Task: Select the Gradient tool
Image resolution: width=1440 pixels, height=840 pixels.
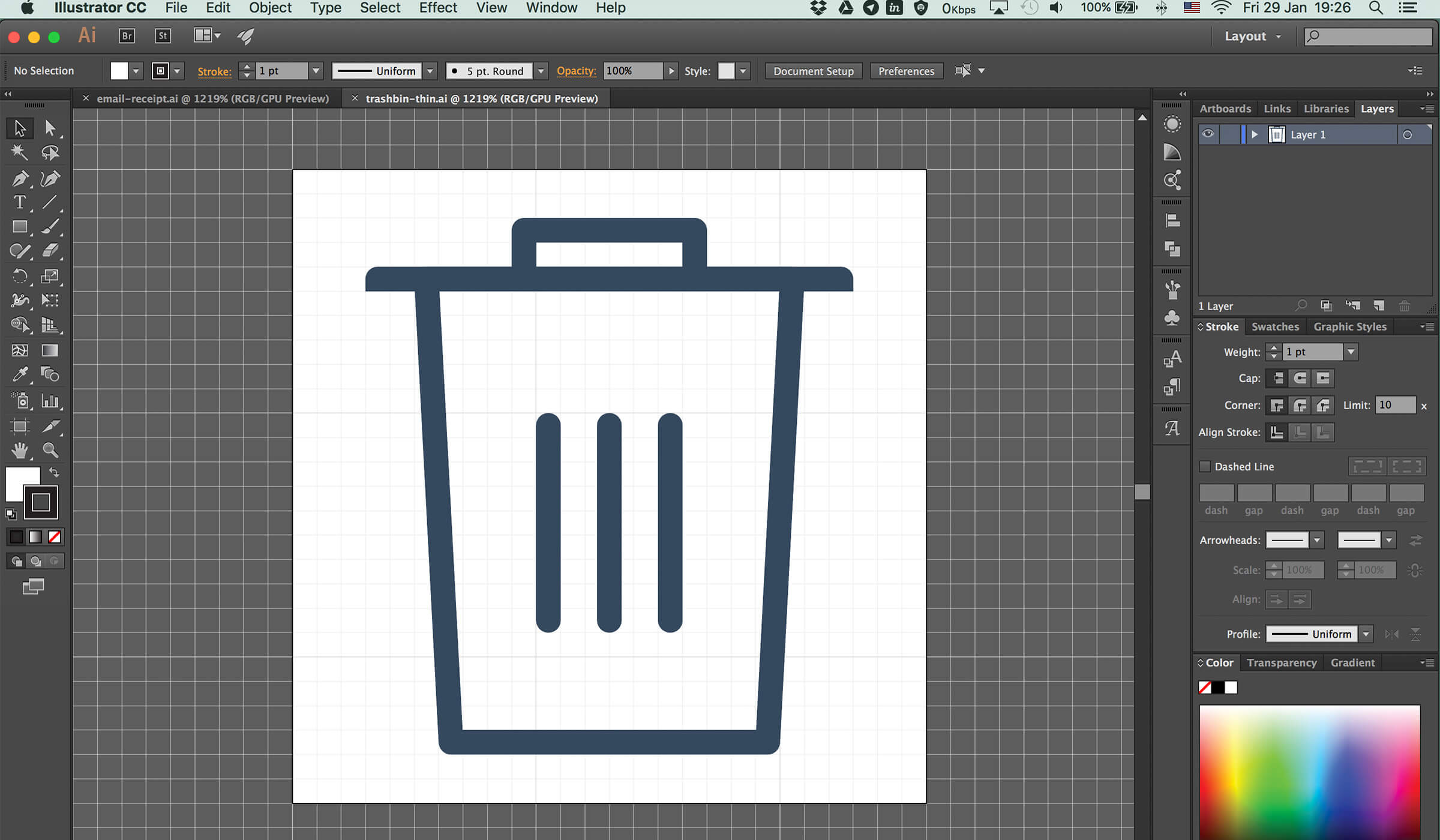Action: tap(50, 350)
